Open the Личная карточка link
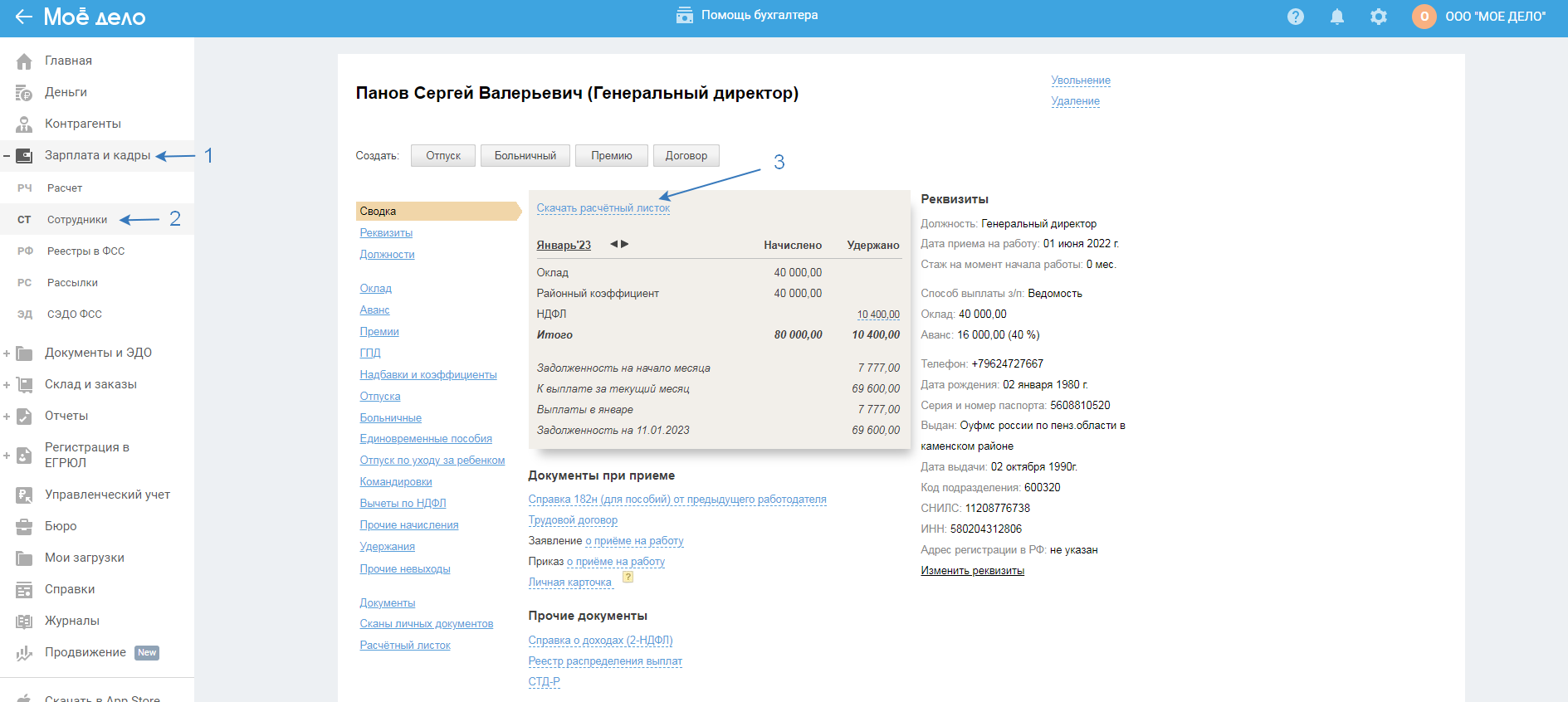Viewport: 1568px width, 702px height. (570, 583)
